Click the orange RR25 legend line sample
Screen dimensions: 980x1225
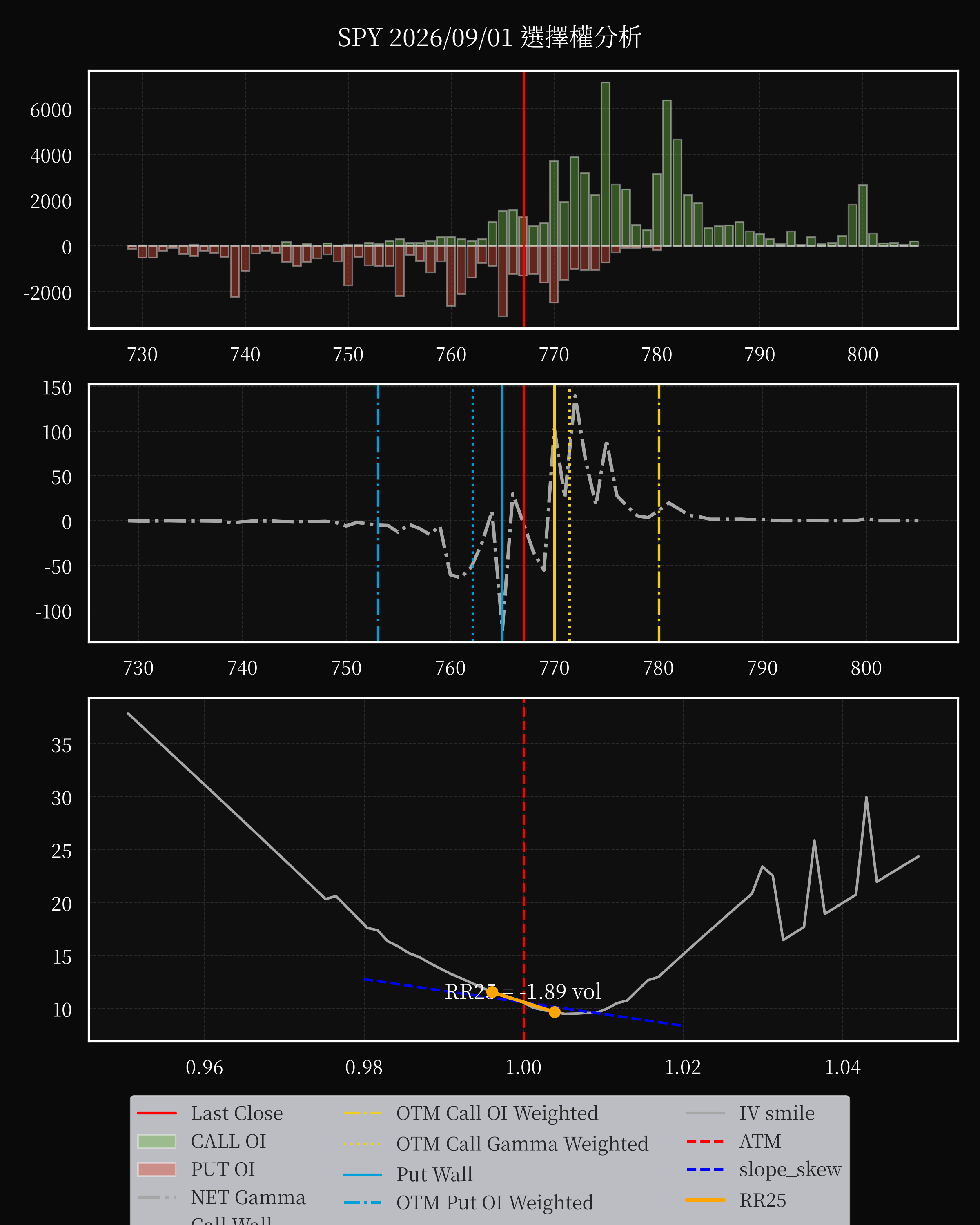(705, 1200)
